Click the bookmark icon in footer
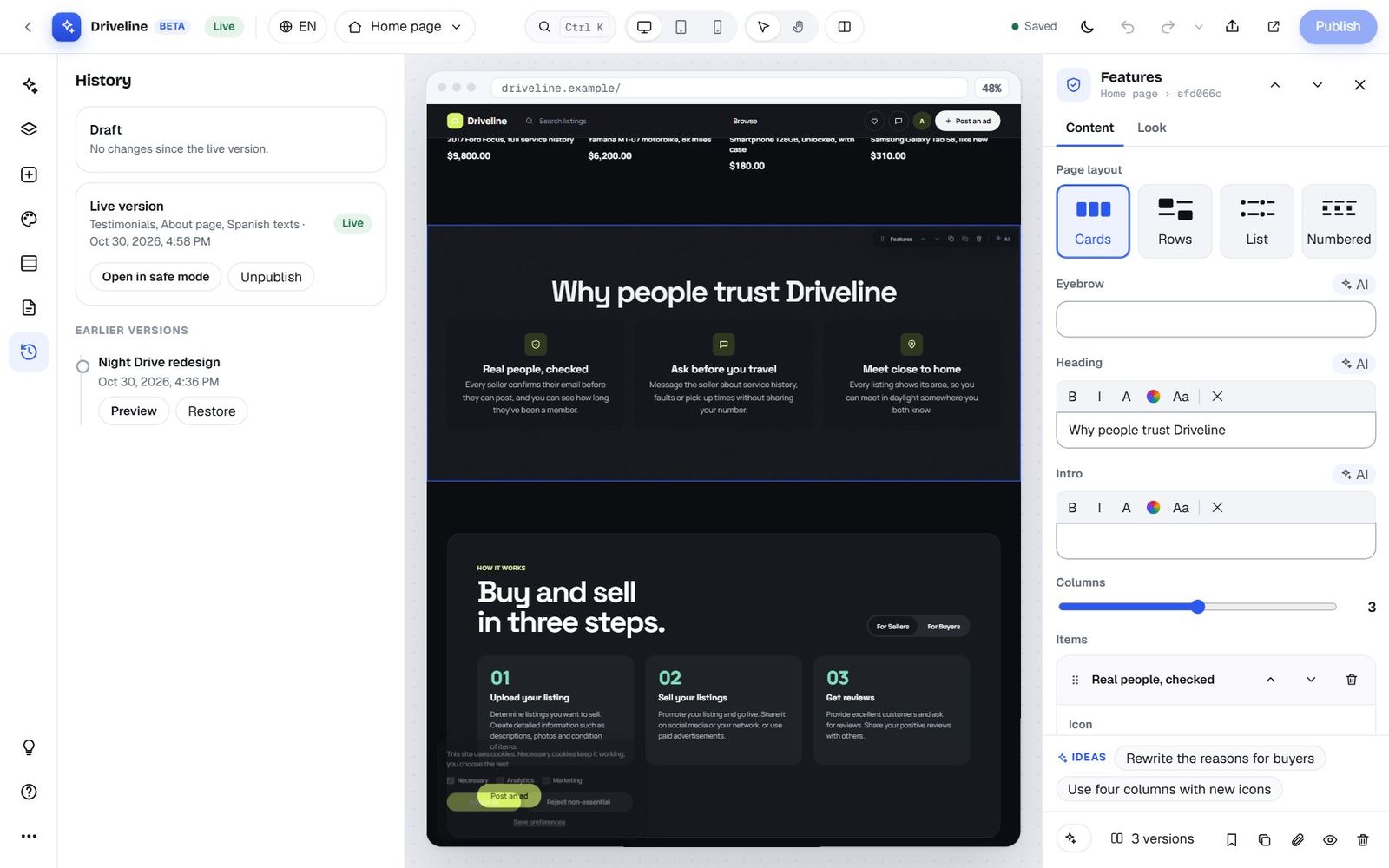1389x868 pixels. (1231, 839)
